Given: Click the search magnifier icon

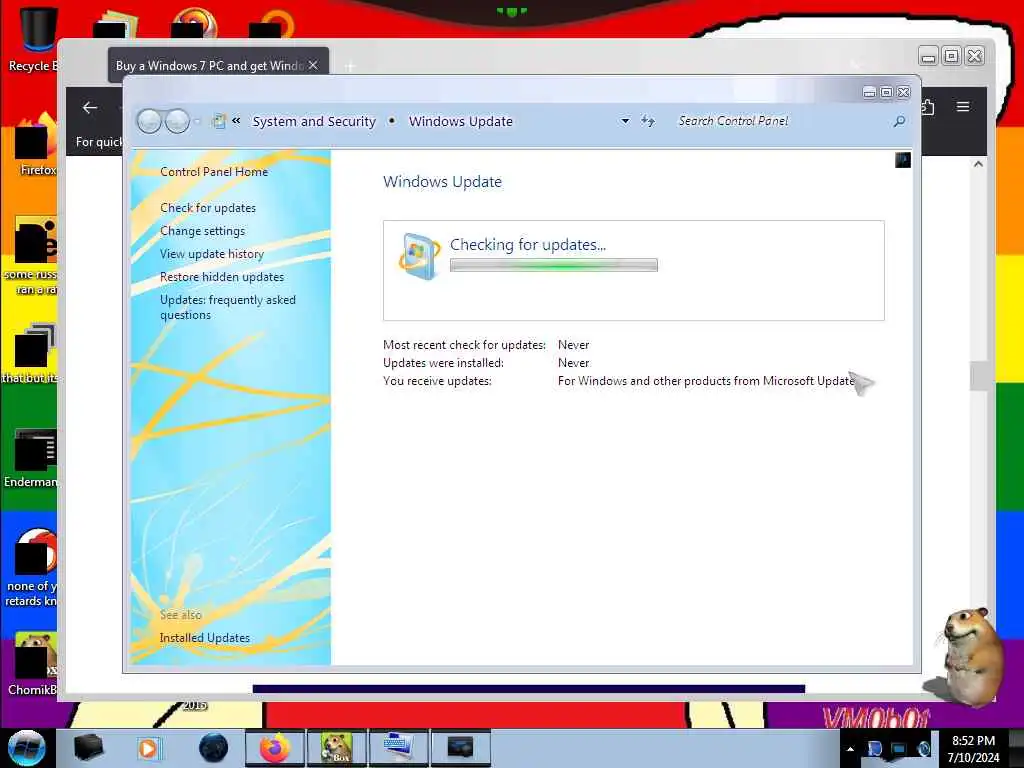Looking at the screenshot, I should coord(899,121).
